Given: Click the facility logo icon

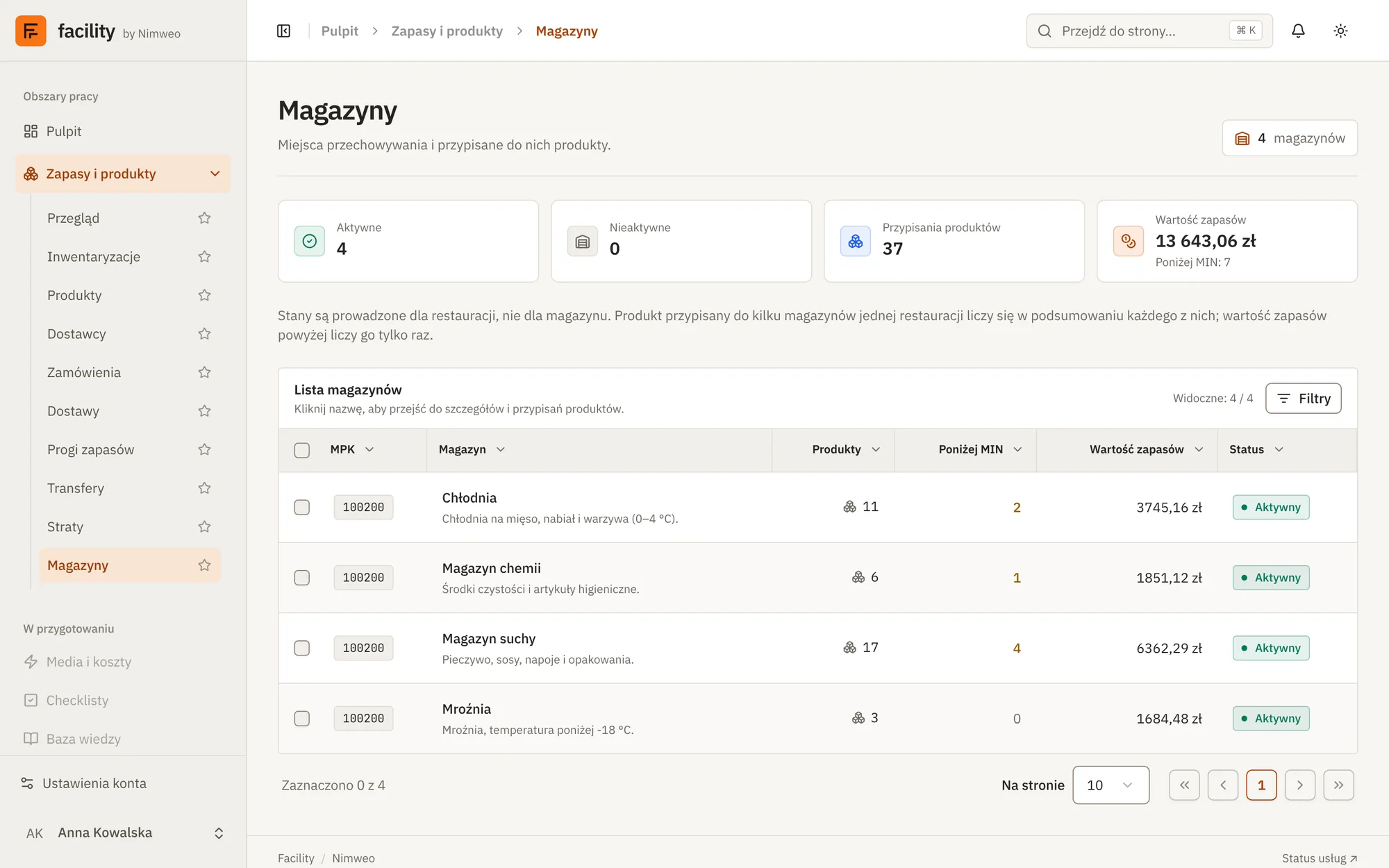Looking at the screenshot, I should click(x=31, y=31).
